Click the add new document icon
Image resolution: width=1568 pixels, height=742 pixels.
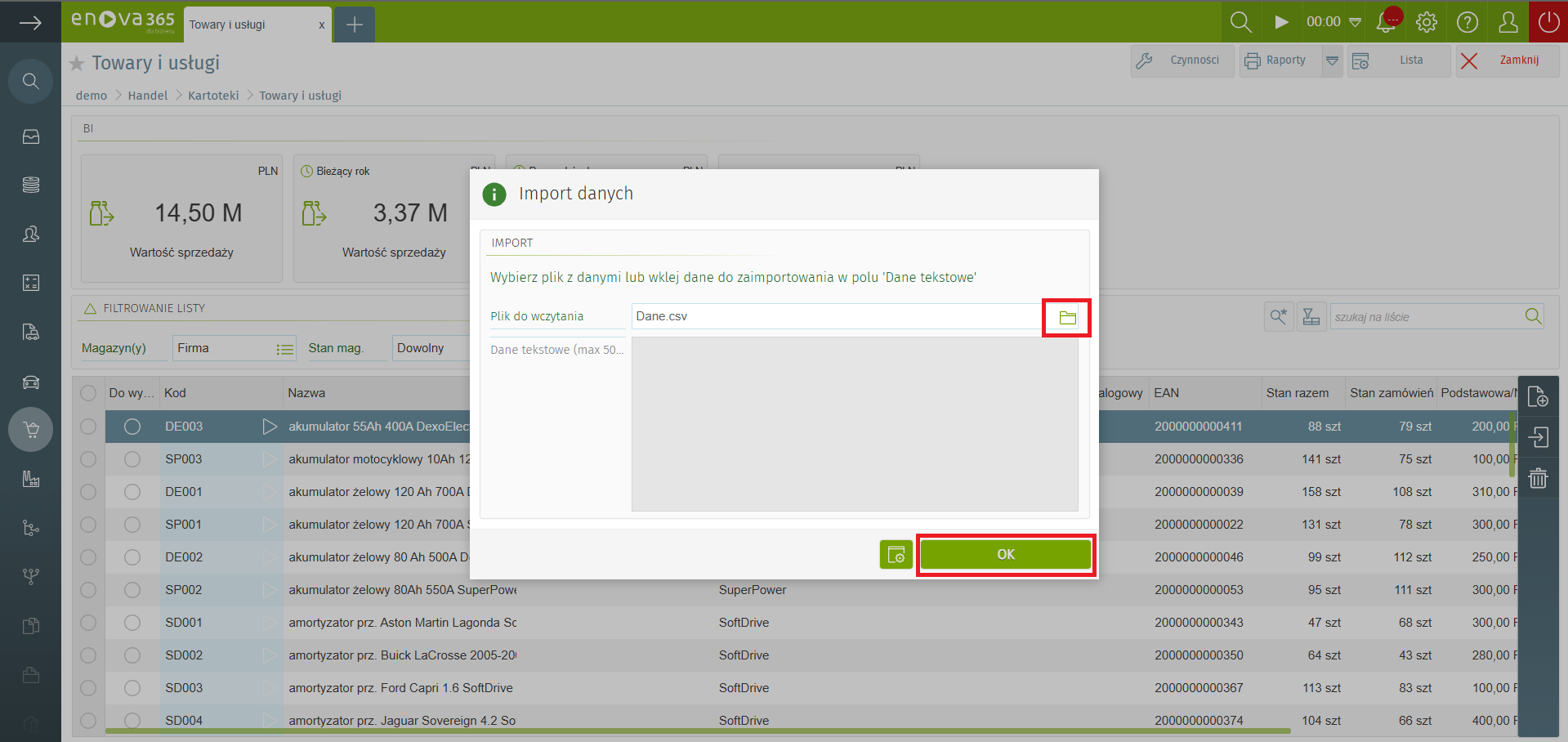(x=1538, y=397)
